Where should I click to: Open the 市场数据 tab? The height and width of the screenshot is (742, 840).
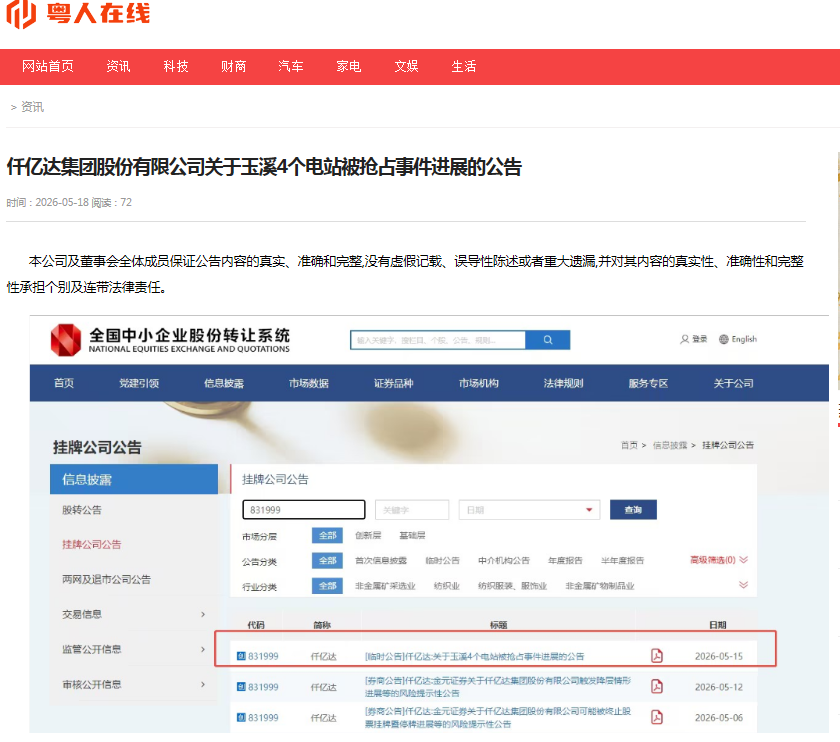pyautogui.click(x=309, y=383)
